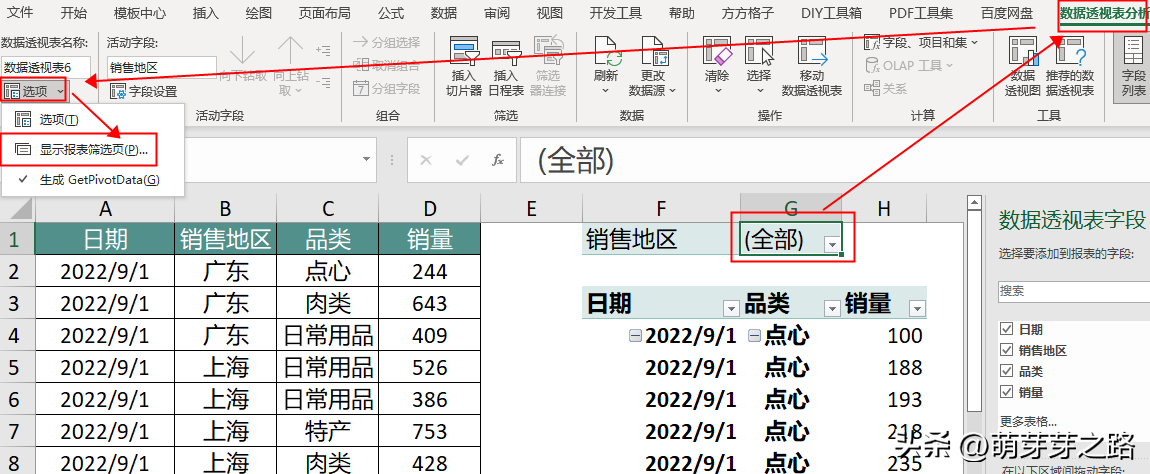Click the Insert Slicer icon
This screenshot has height=474, width=1150.
point(464,51)
